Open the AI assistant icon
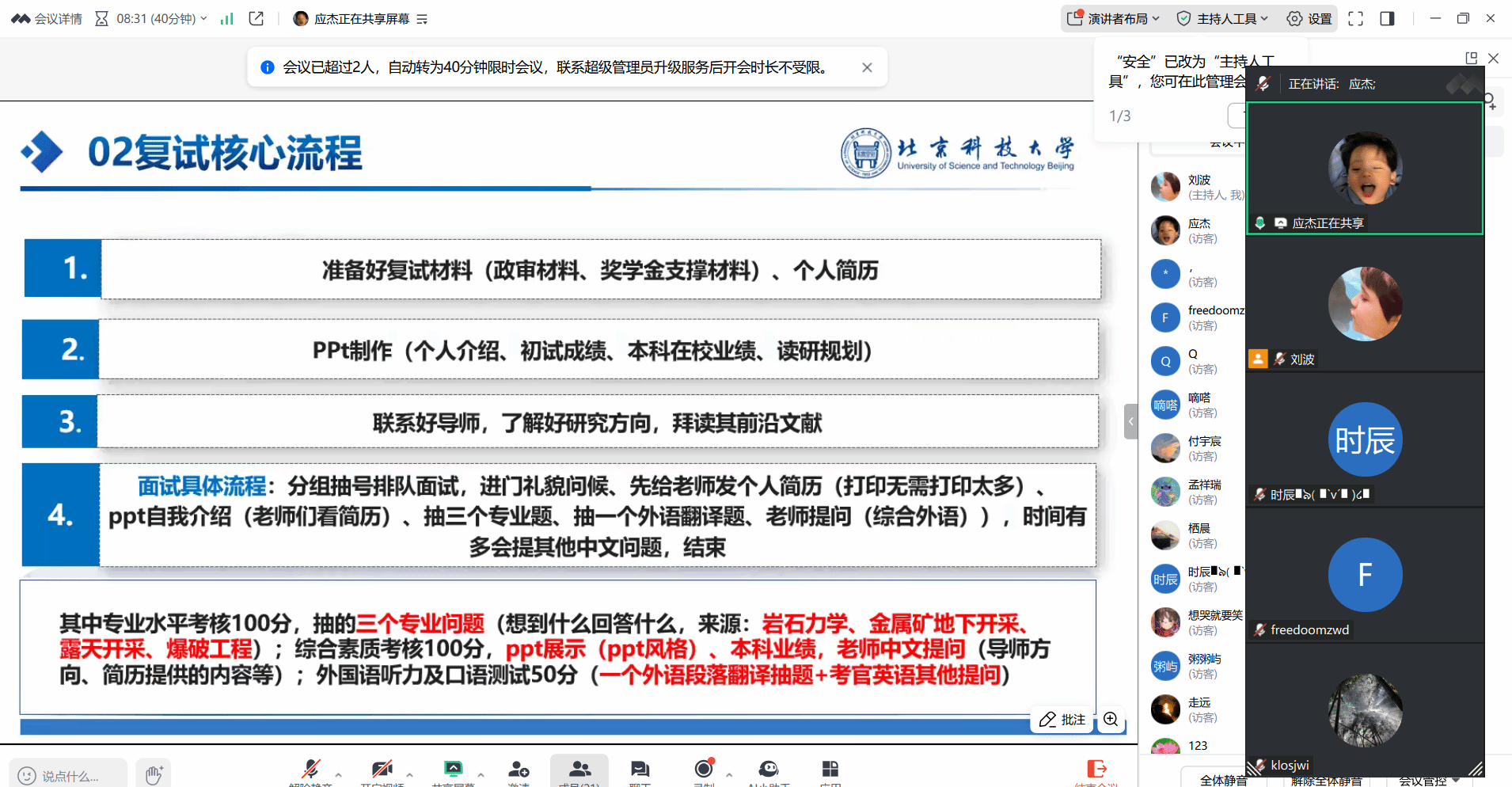This screenshot has height=787, width=1512. tap(768, 770)
